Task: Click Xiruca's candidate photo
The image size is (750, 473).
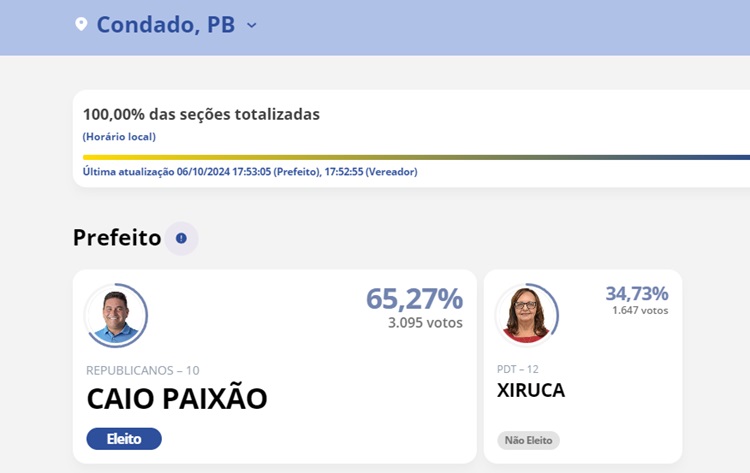Action: (526, 313)
